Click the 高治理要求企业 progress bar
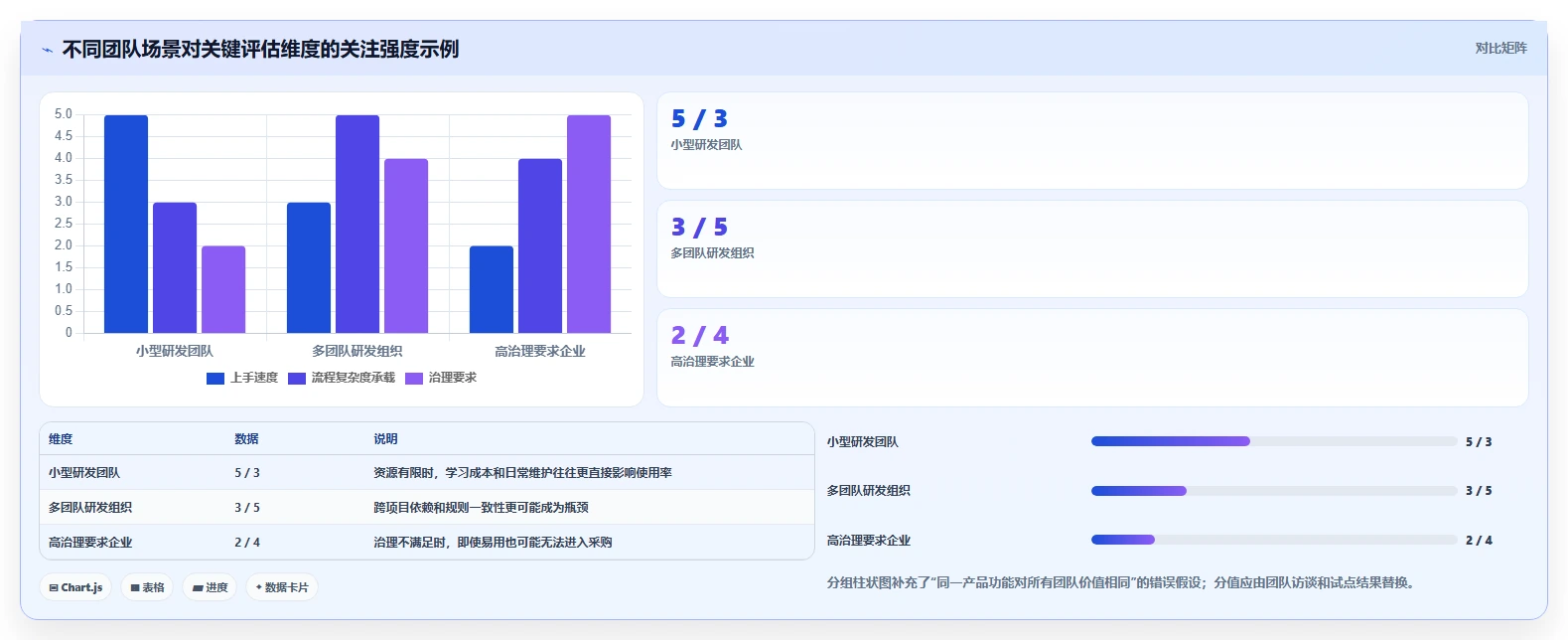The width and height of the screenshot is (1568, 640). click(1274, 540)
